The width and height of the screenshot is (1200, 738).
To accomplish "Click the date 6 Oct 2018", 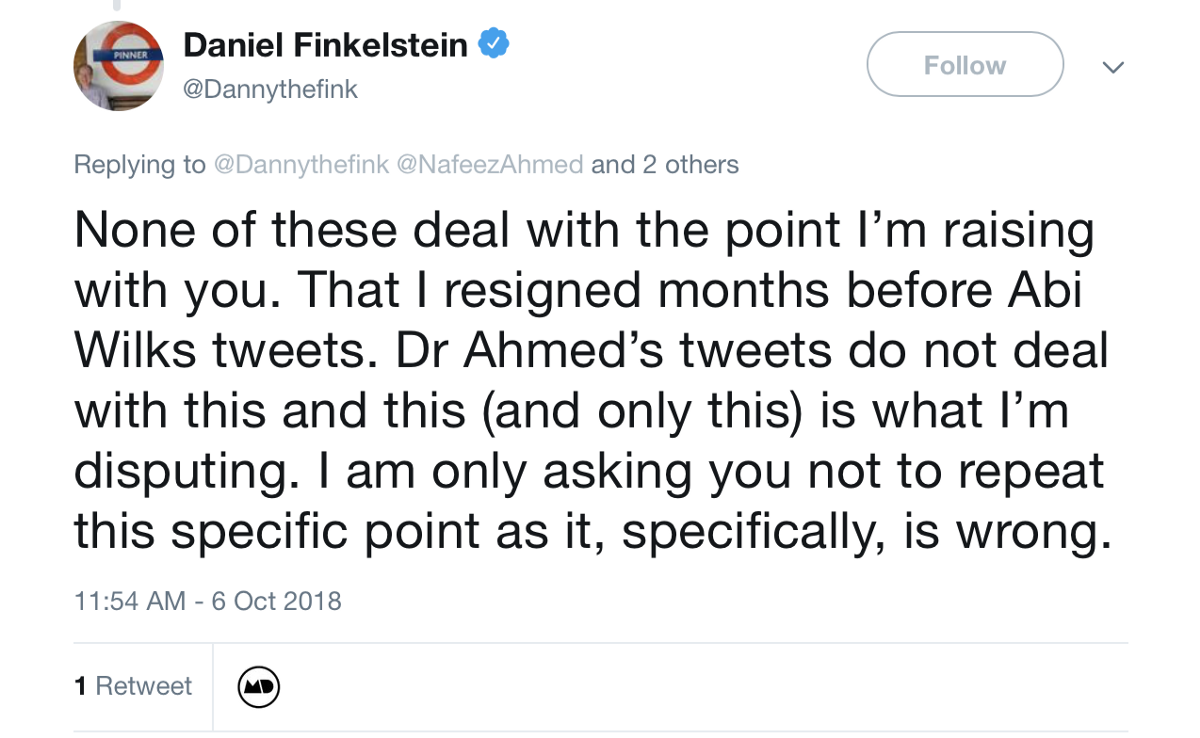I will tap(277, 601).
